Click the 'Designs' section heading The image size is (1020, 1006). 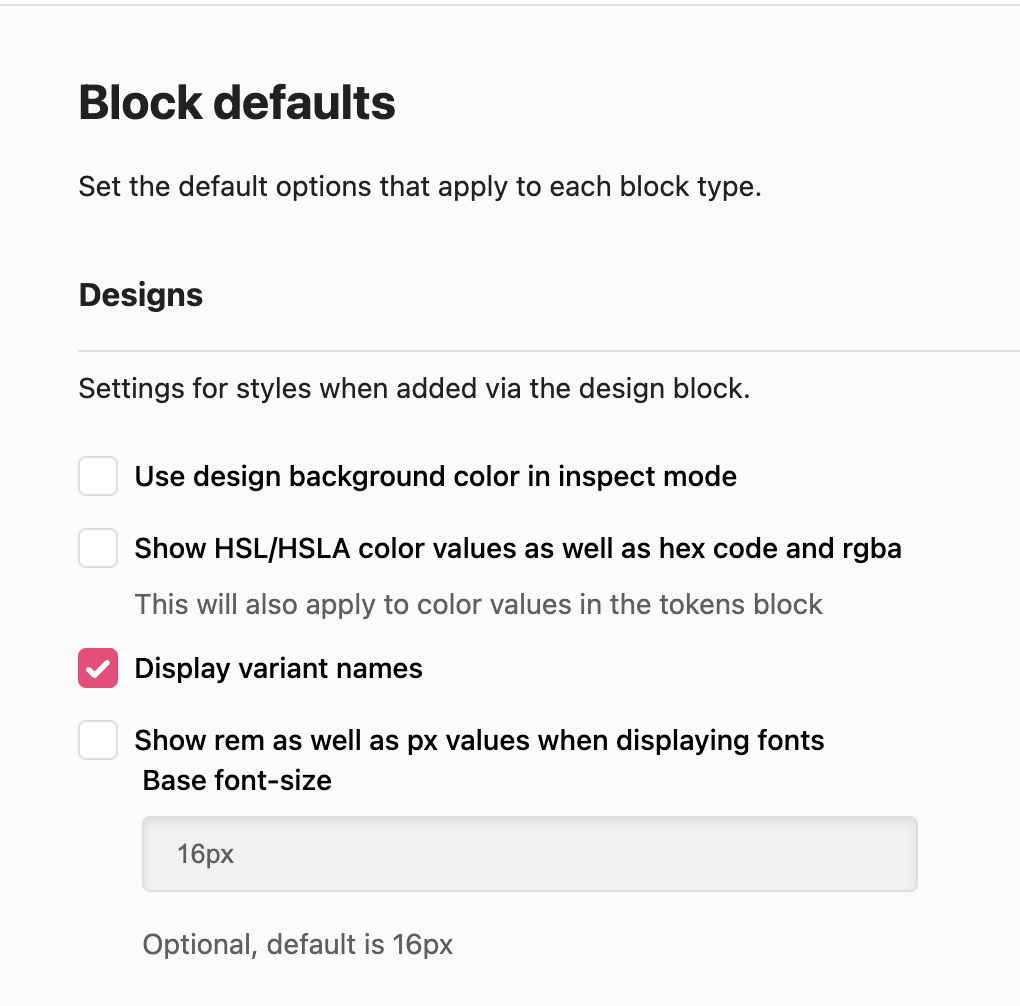click(x=141, y=295)
